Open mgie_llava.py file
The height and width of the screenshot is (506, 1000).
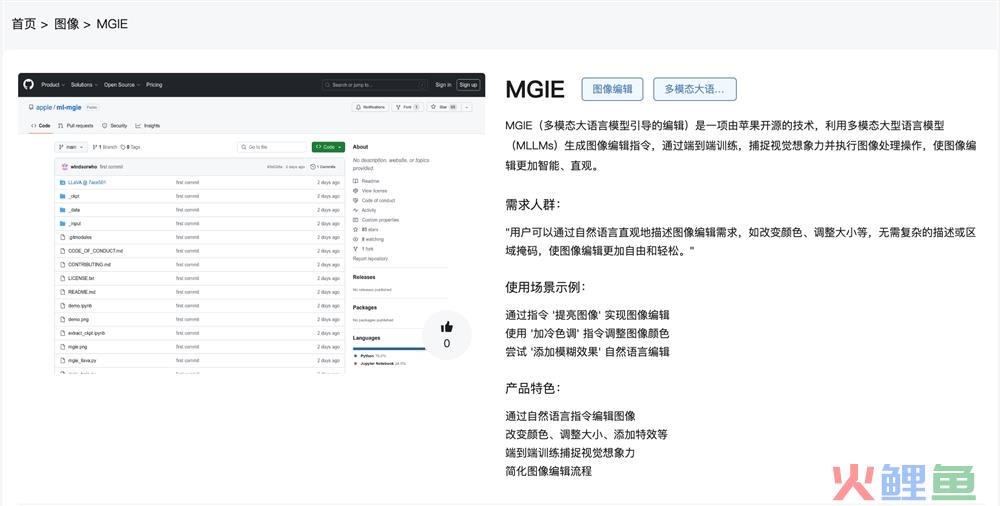pyautogui.click(x=82, y=361)
